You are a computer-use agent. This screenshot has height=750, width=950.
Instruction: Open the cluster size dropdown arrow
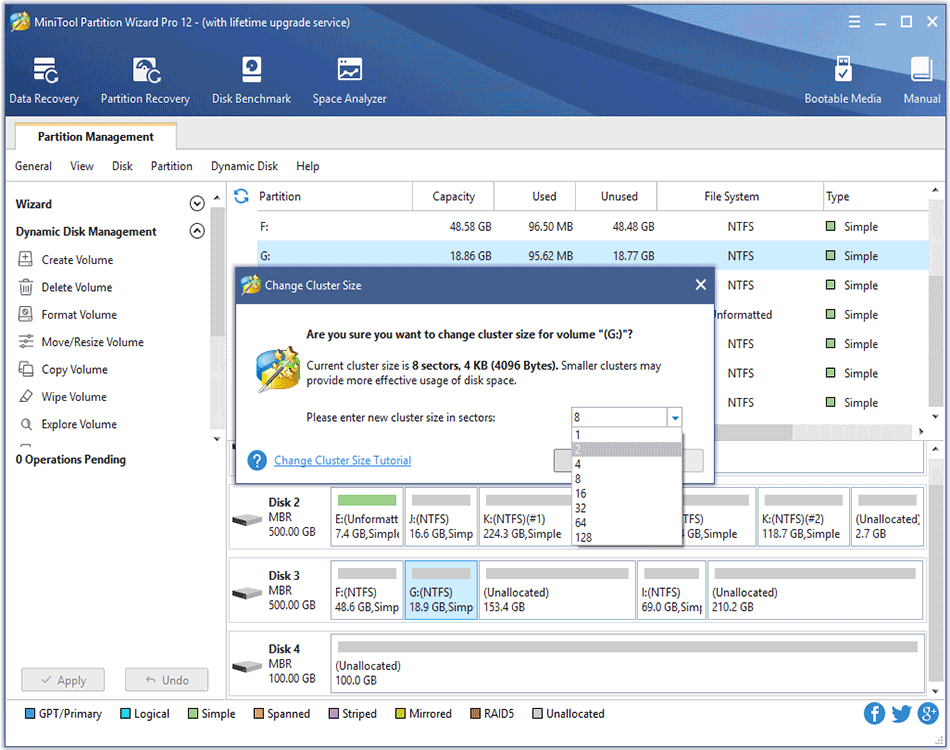pyautogui.click(x=674, y=417)
